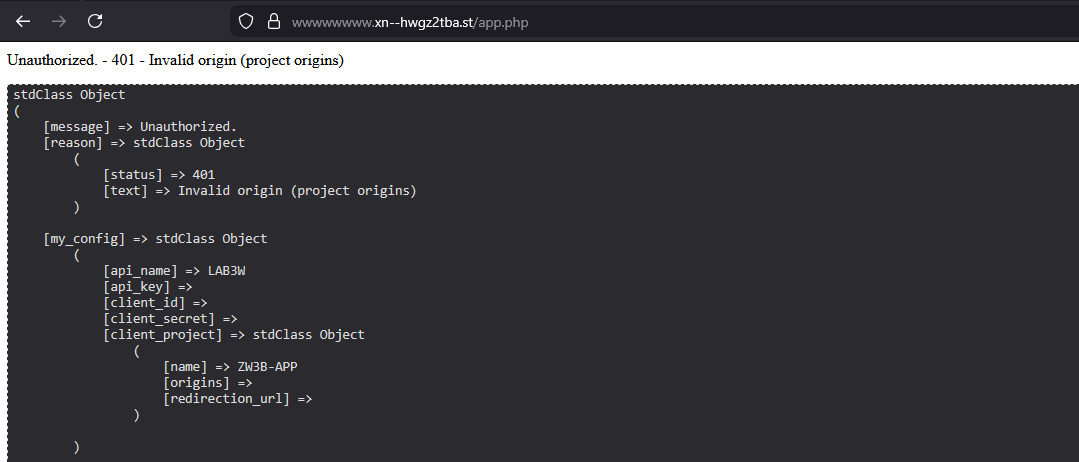1079x462 pixels.
Task: Click the "[text] => Invalid origin" line
Action: (259, 191)
